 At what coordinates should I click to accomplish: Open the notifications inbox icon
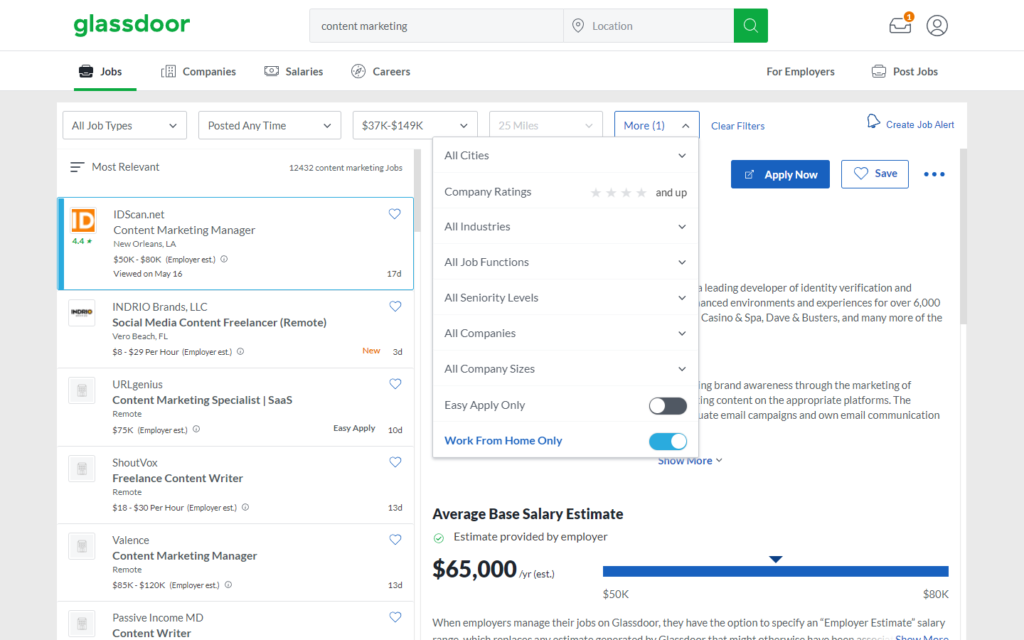(x=901, y=25)
